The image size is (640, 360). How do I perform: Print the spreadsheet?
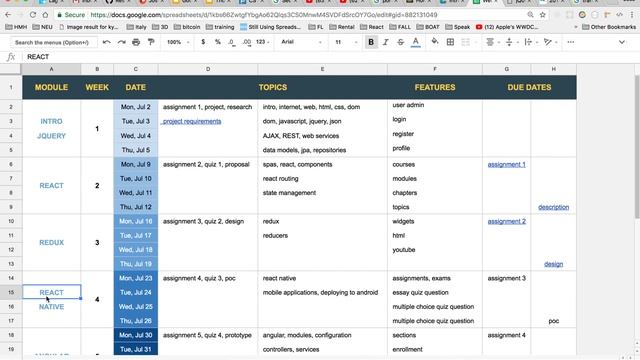coord(136,42)
